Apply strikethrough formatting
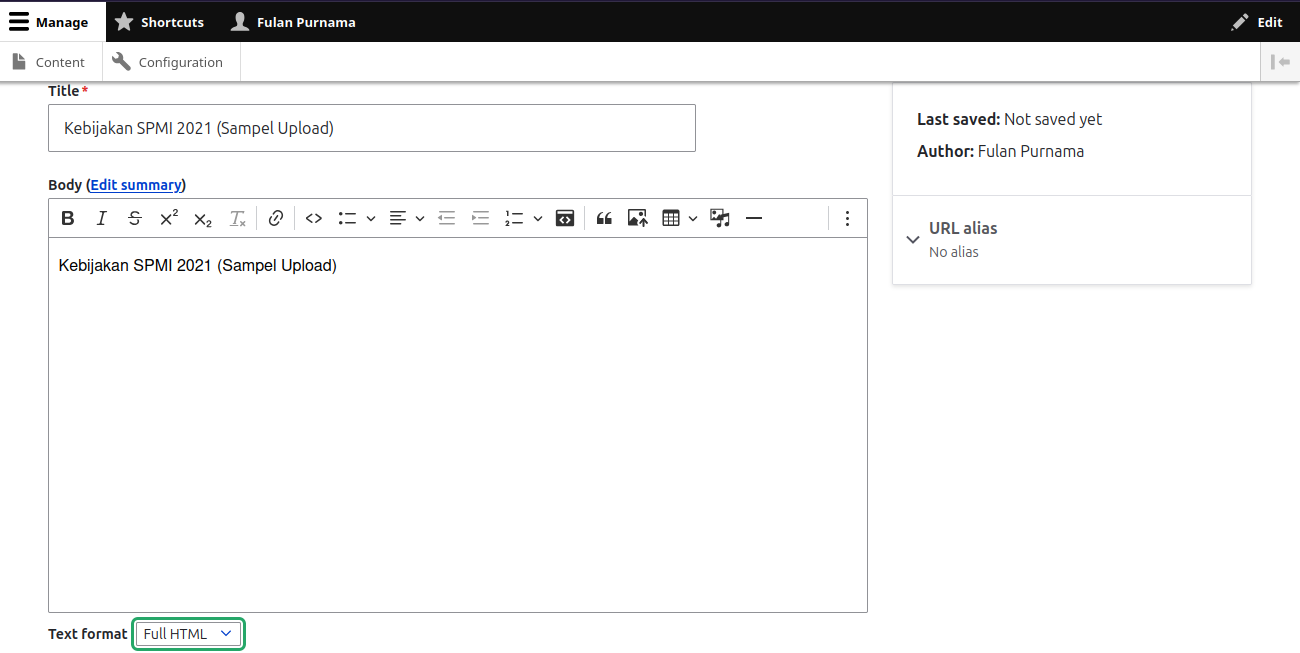1300x653 pixels. 135,218
